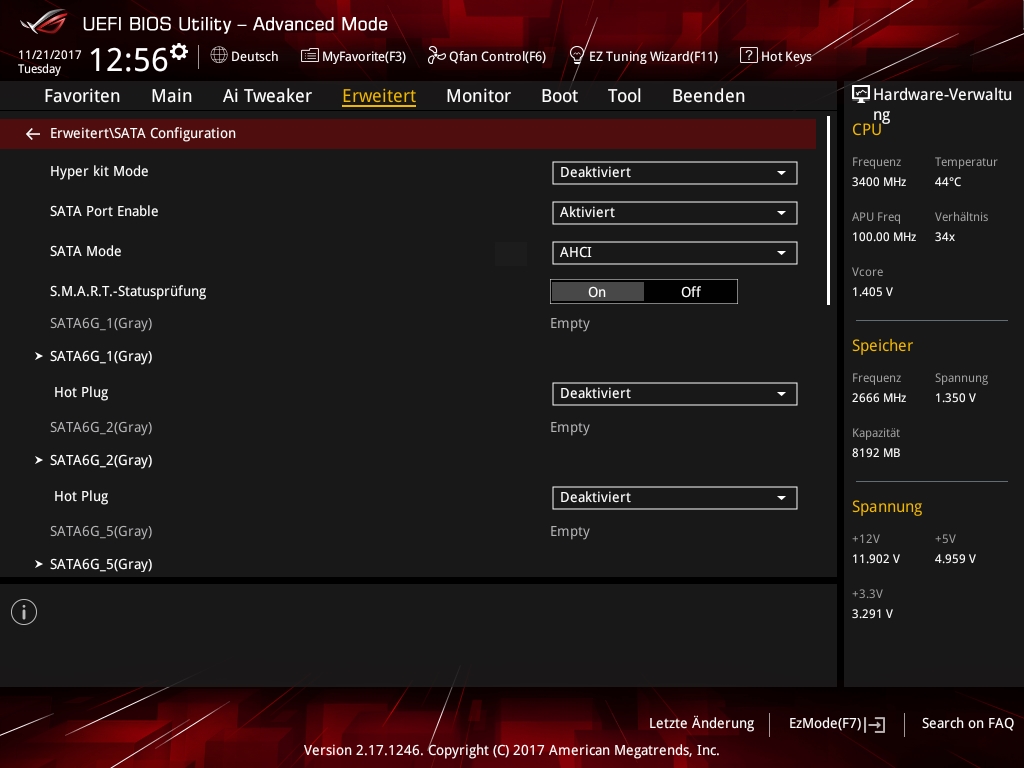Click the info icon in help area
The image size is (1024, 768).
(x=24, y=612)
